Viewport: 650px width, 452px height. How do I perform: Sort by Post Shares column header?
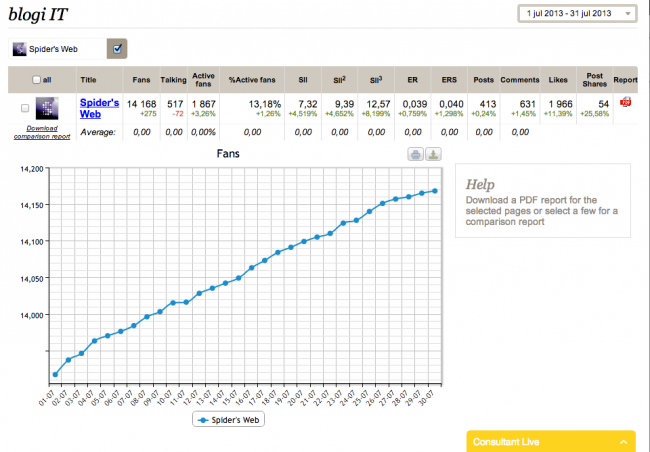(594, 80)
